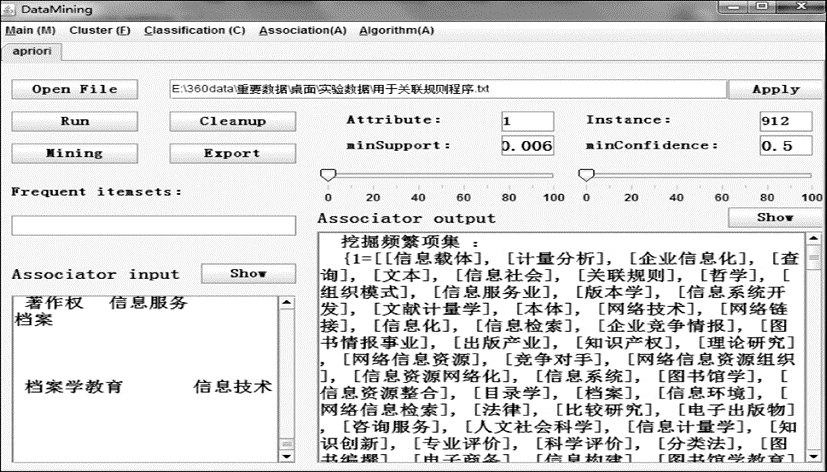
Task: Click the minConfidence value field
Action: 786,146
